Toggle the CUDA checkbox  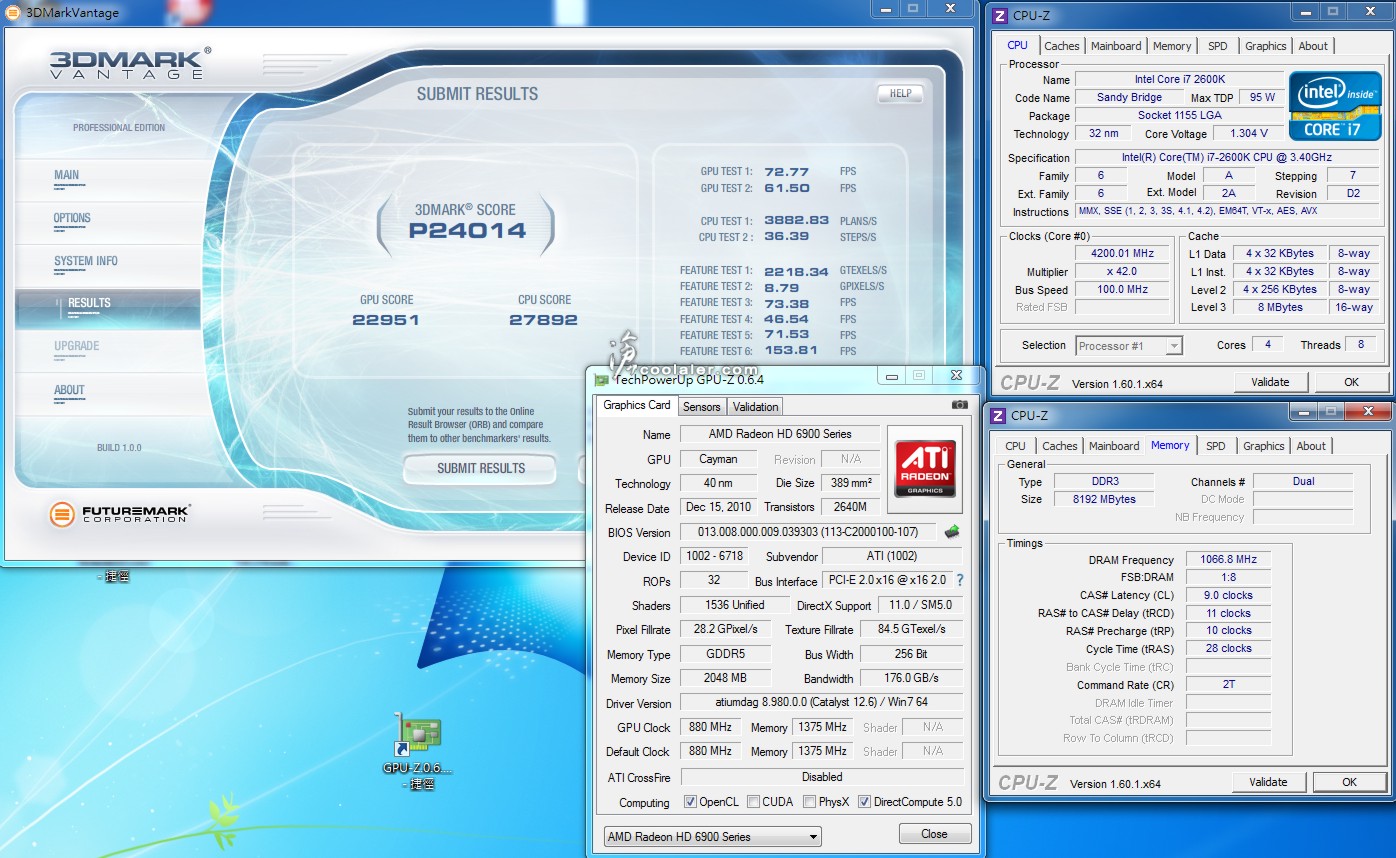pos(753,802)
